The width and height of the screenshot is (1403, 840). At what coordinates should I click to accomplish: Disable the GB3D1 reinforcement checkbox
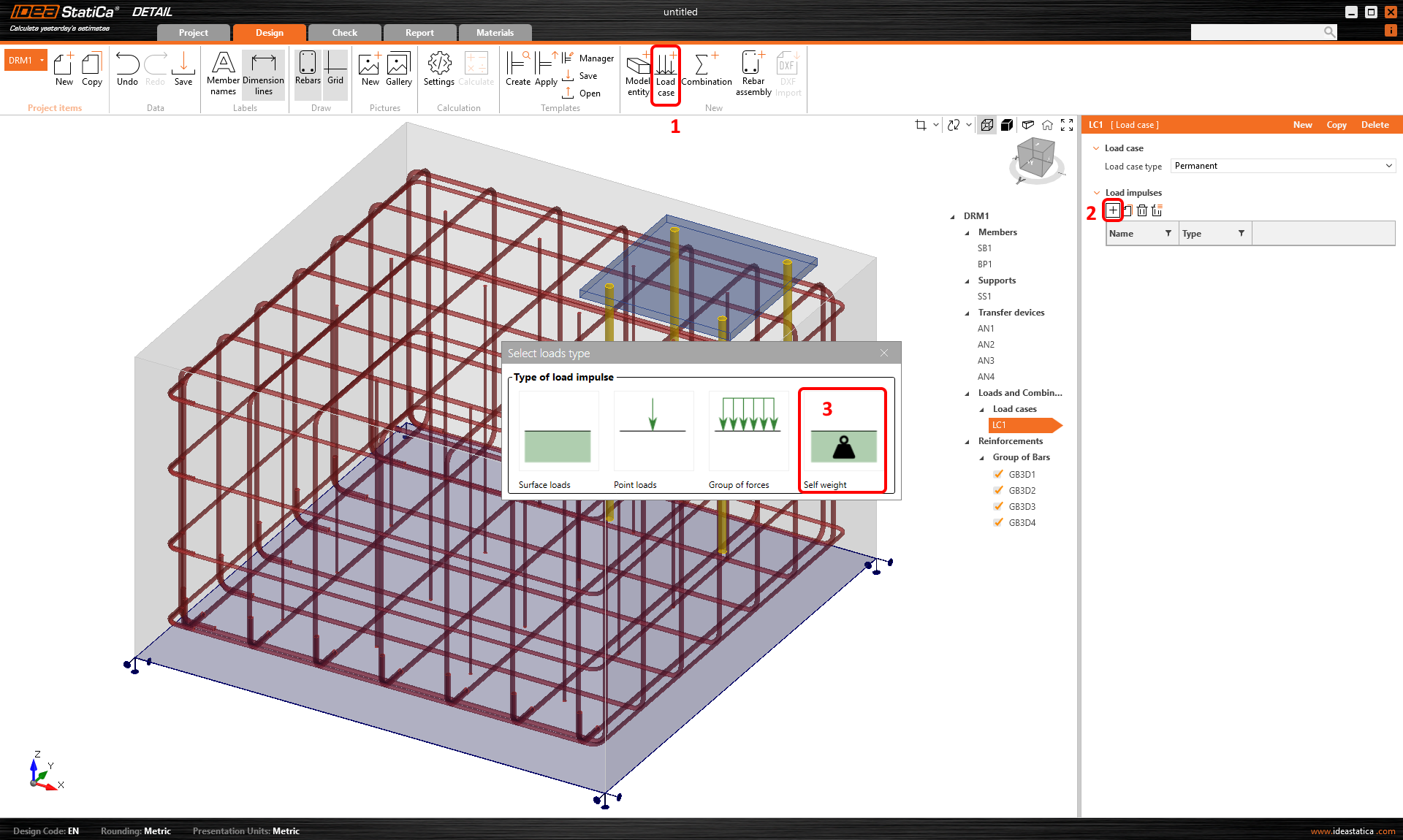(998, 474)
